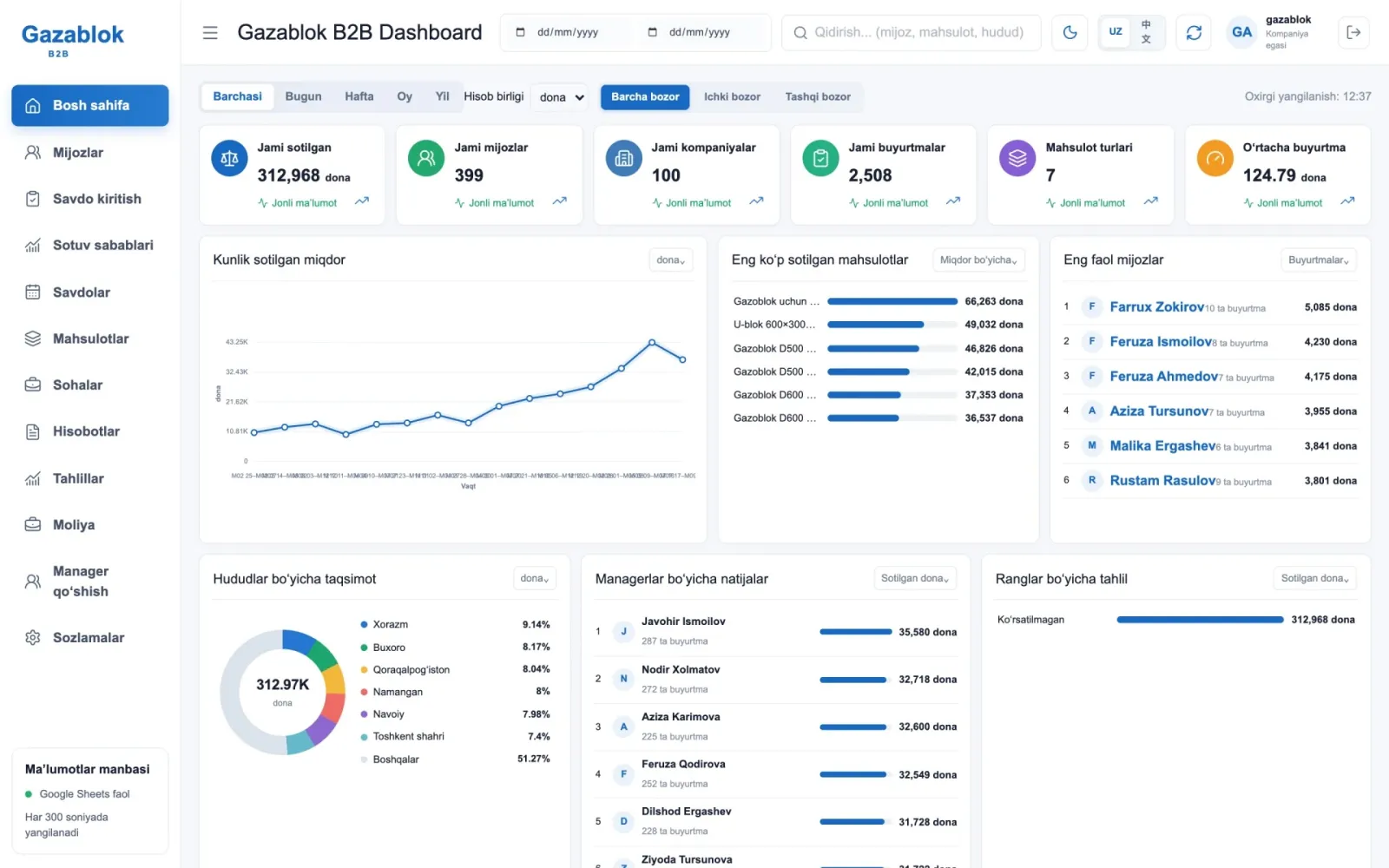Screen dimensions: 1389x868
Task: Open Ranglar tahlil Sotilgan dona dropdown
Action: (x=1315, y=579)
